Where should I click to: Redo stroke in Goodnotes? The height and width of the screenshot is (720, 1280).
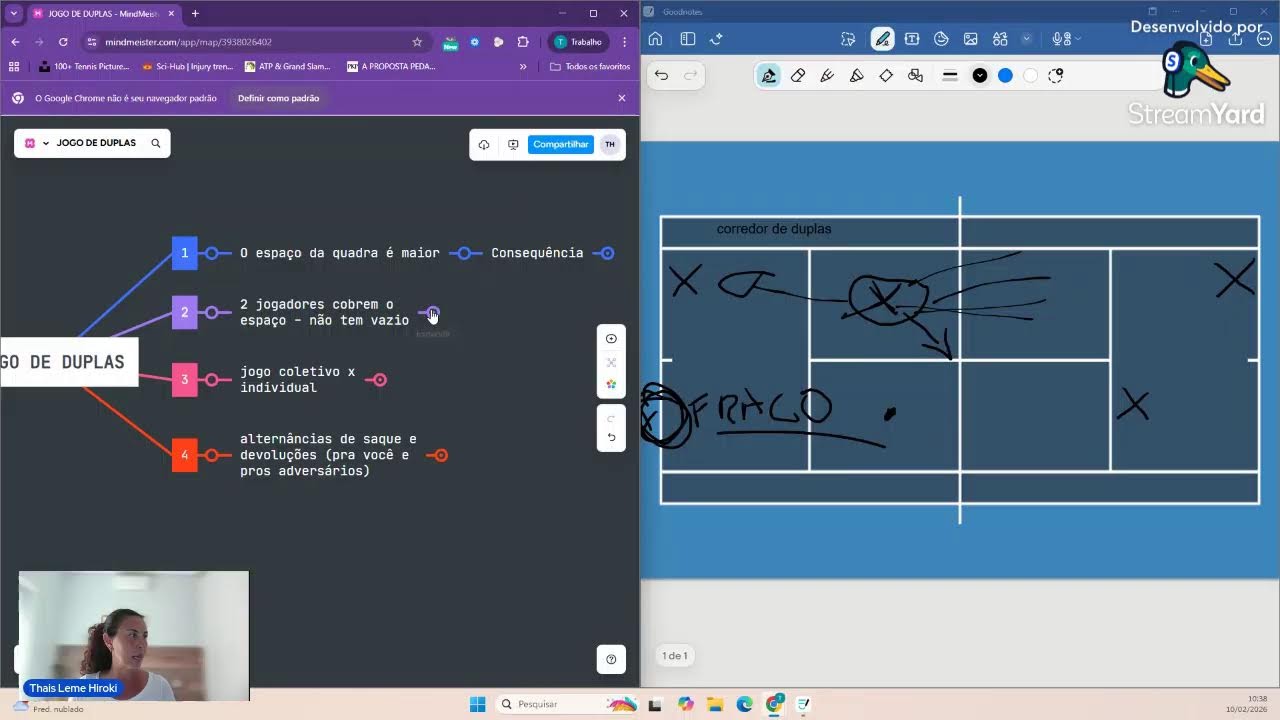[x=690, y=75]
